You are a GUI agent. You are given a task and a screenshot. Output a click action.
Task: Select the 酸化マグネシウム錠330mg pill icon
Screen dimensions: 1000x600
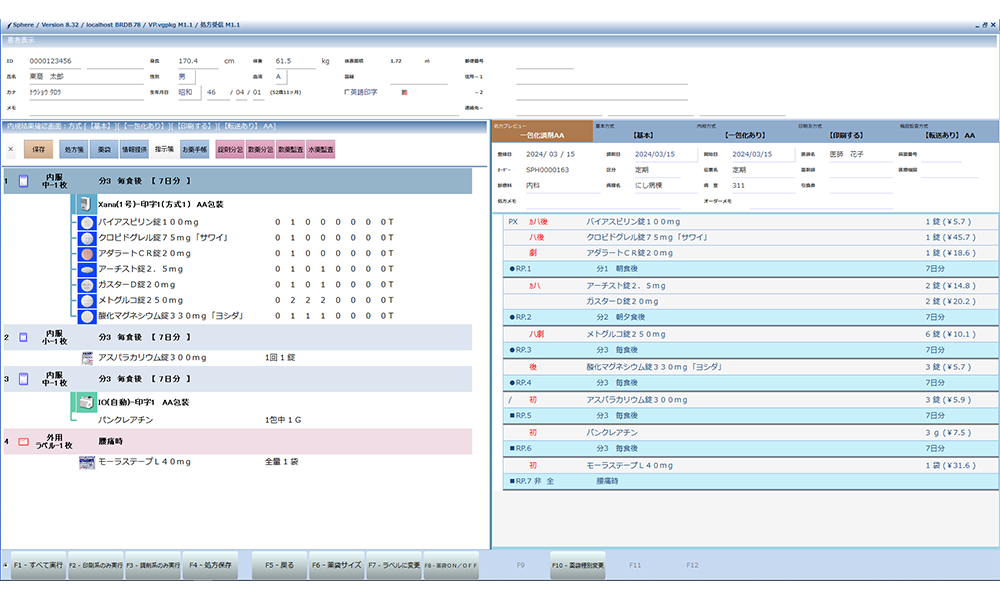click(x=87, y=316)
